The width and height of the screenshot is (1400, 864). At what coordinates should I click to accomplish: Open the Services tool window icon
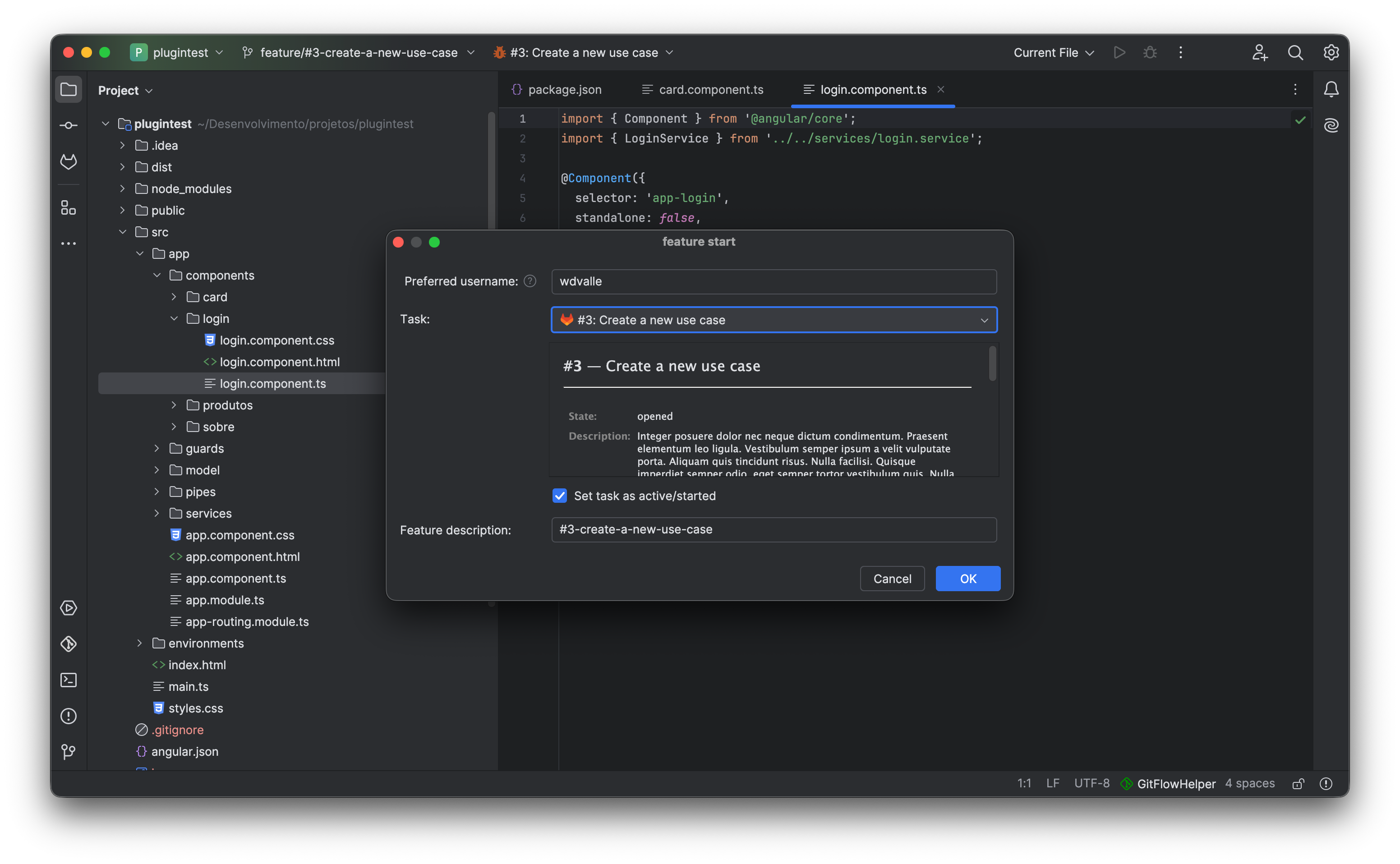click(x=69, y=608)
